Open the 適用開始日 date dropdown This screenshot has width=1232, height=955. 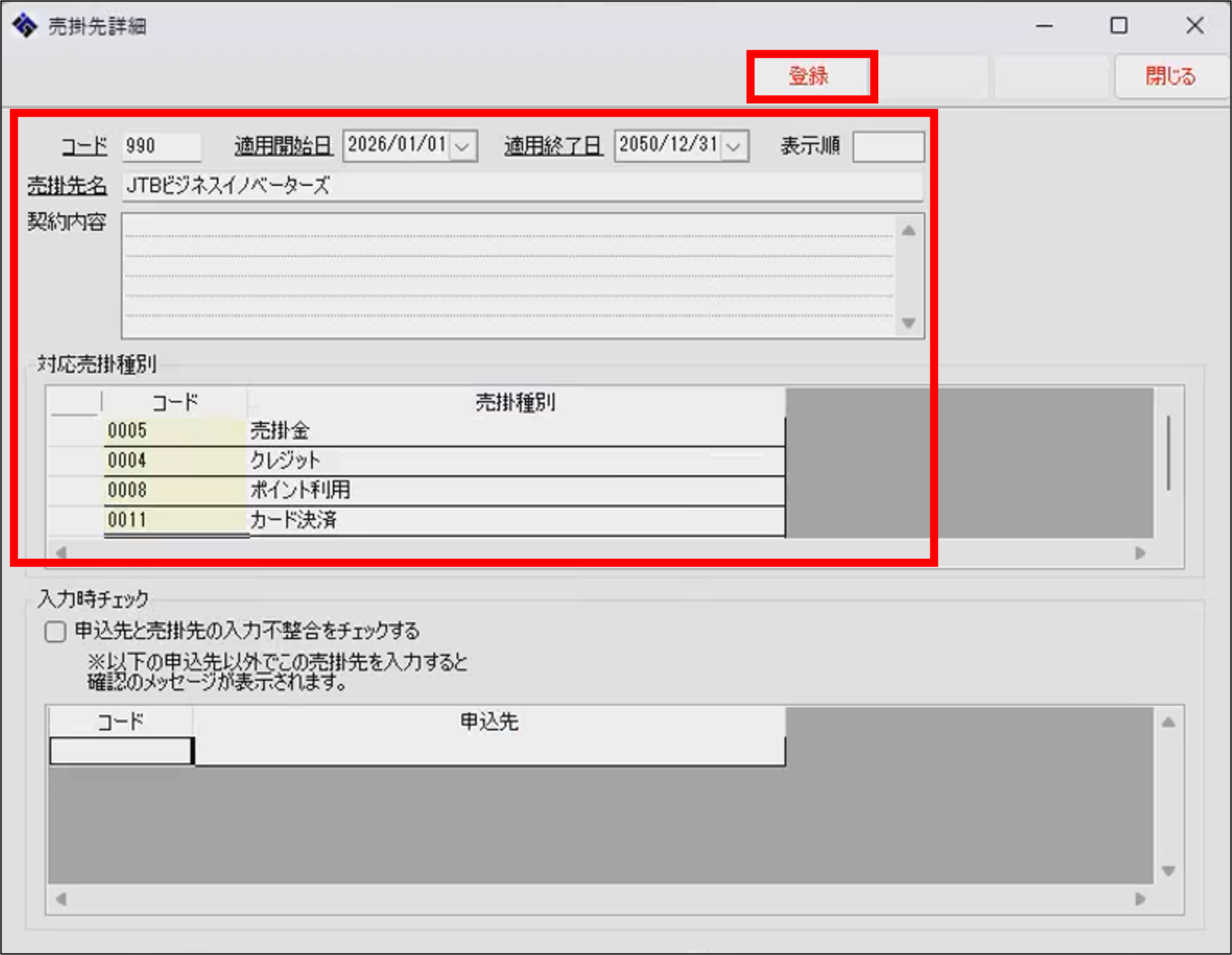click(x=462, y=146)
